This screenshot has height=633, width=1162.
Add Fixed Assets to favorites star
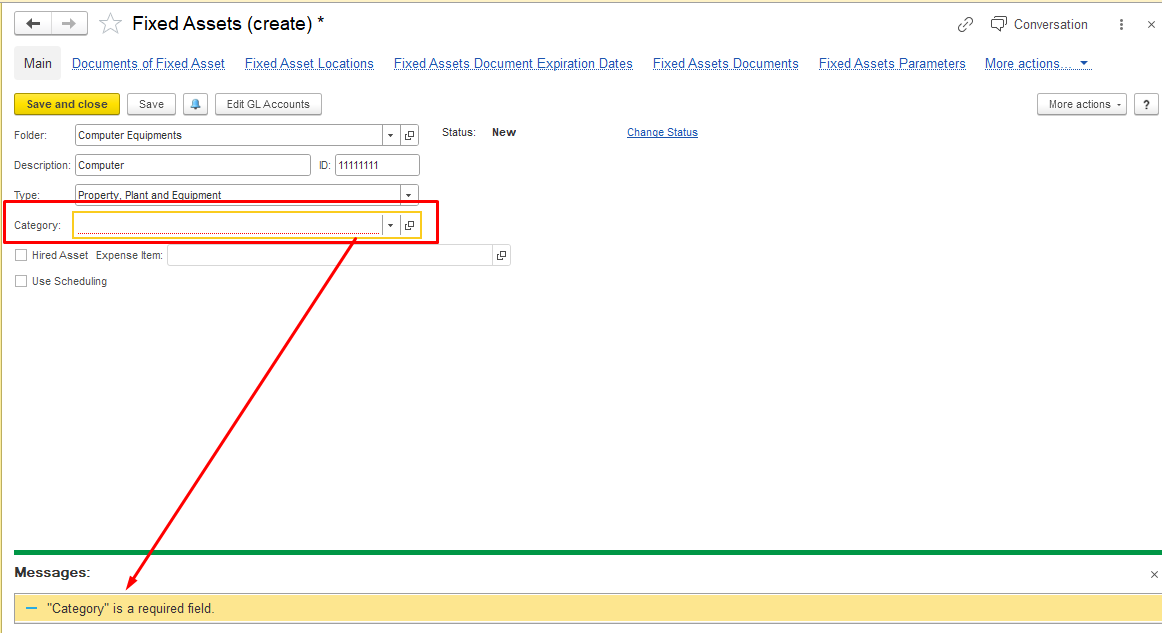(110, 24)
